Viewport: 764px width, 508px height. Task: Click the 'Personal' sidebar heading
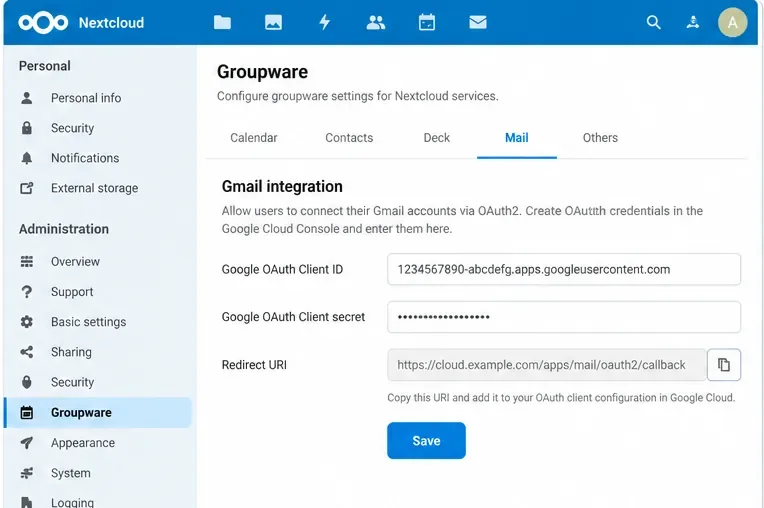point(45,66)
